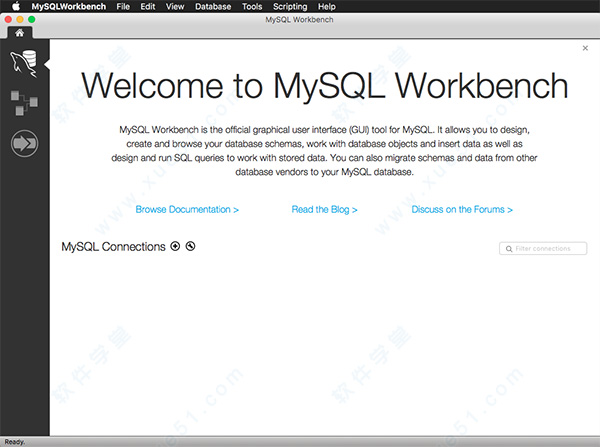The height and width of the screenshot is (447, 600).
Task: Open the View menu
Action: point(175,7)
